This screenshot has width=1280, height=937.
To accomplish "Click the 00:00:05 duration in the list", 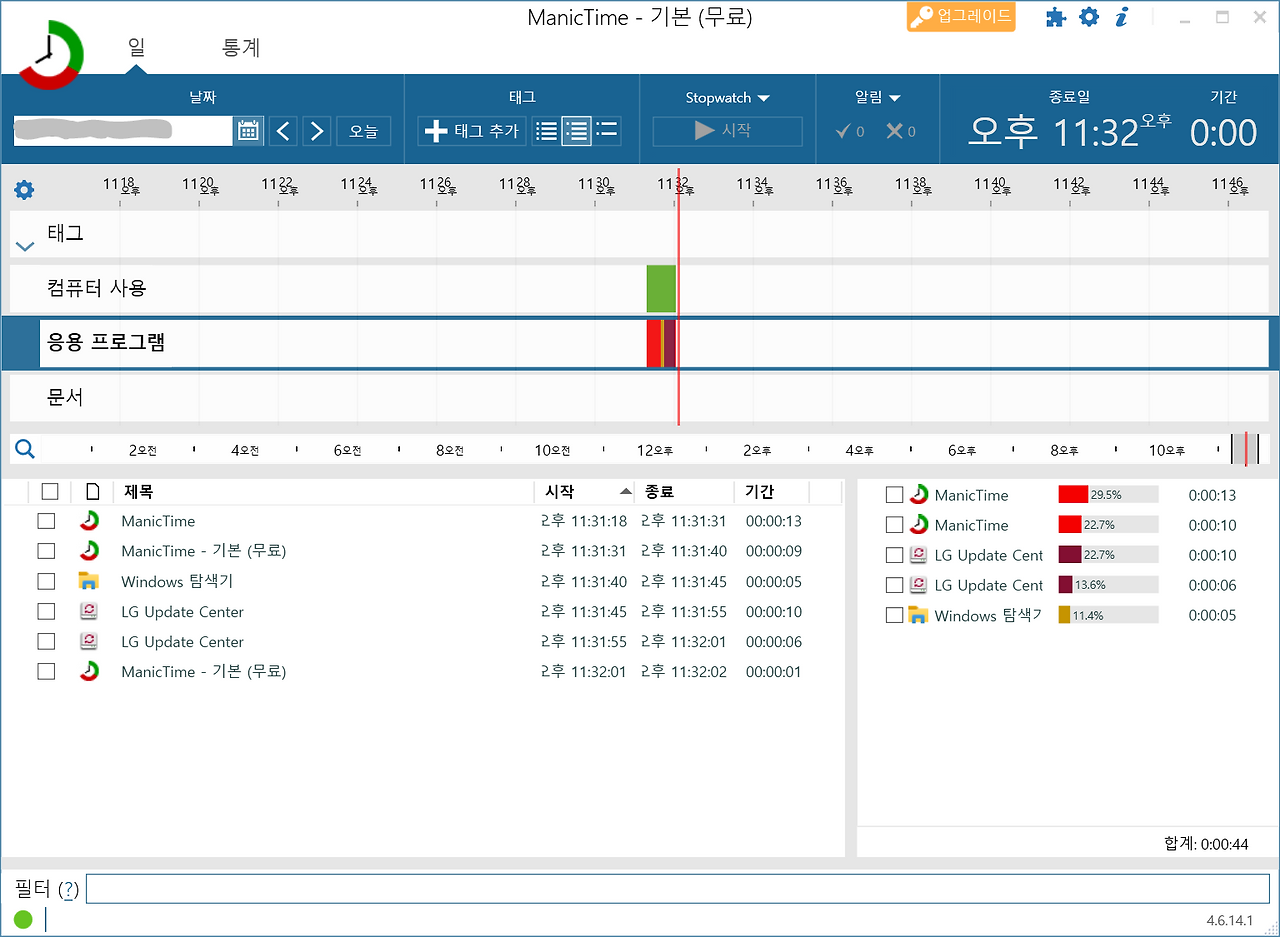I will pos(774,581).
